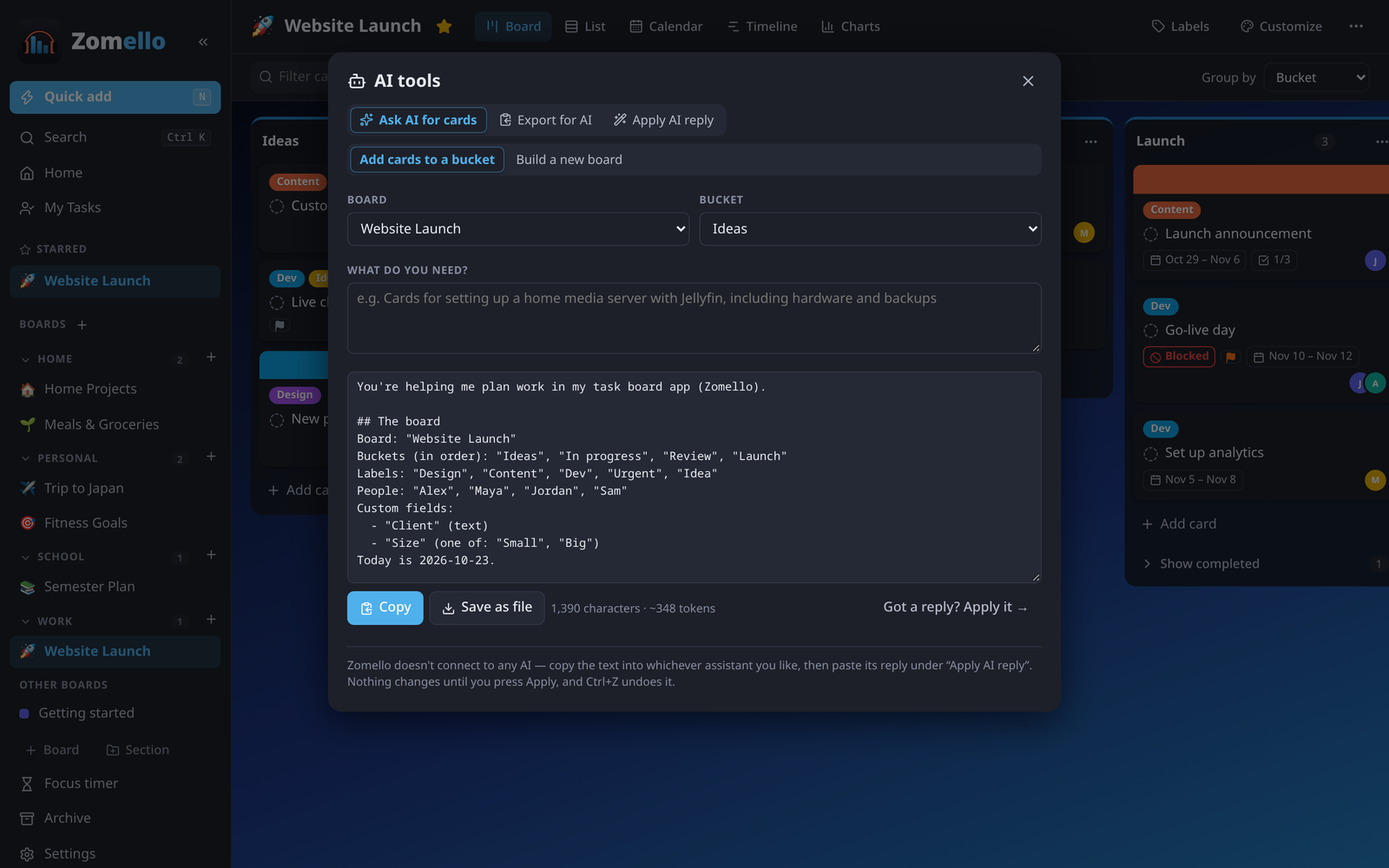Screen dimensions: 1389x868
Task: Select Add cards to a bucket mode
Action: [427, 160]
